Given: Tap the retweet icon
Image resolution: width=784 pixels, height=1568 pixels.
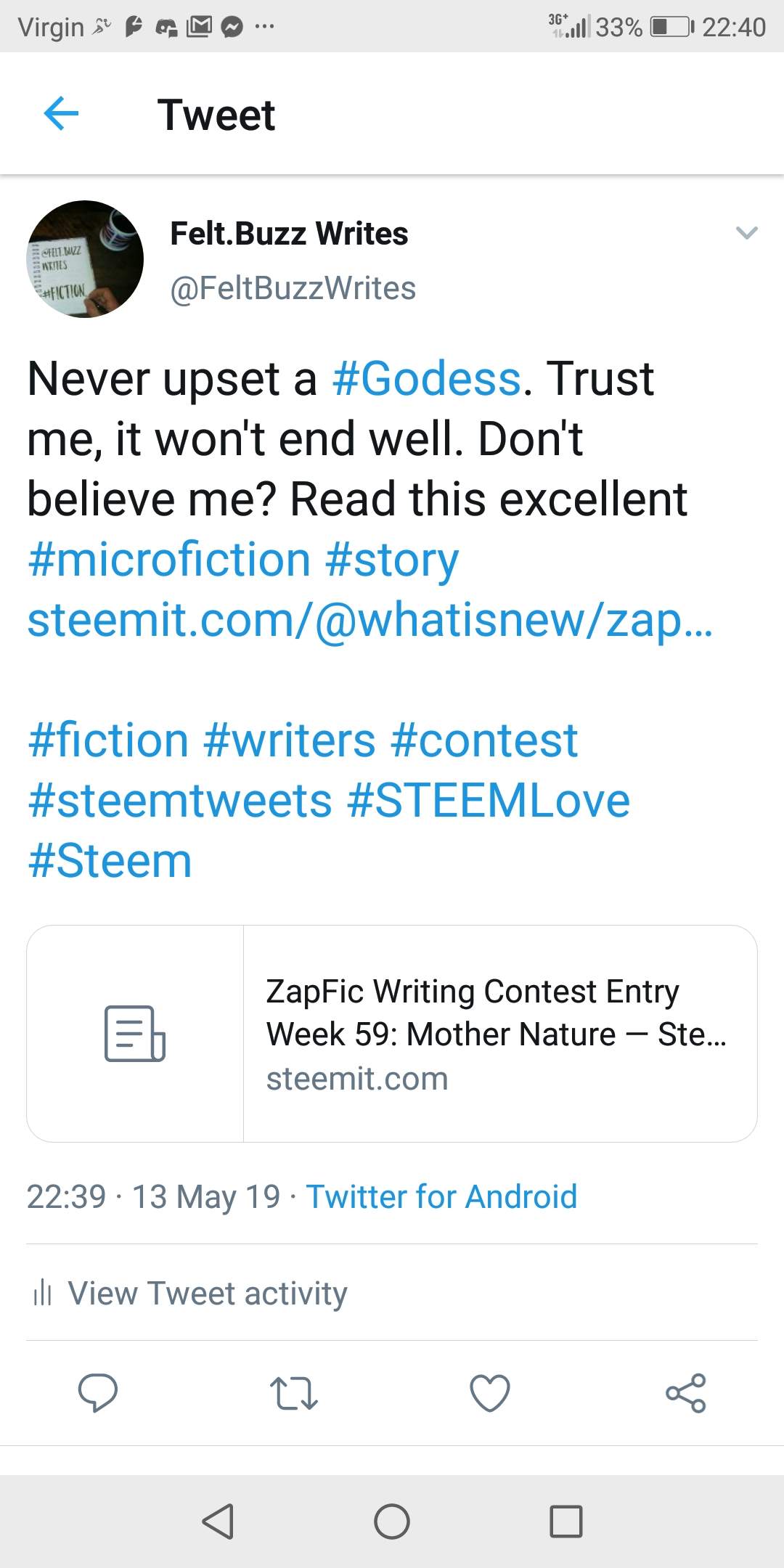Looking at the screenshot, I should [293, 1393].
